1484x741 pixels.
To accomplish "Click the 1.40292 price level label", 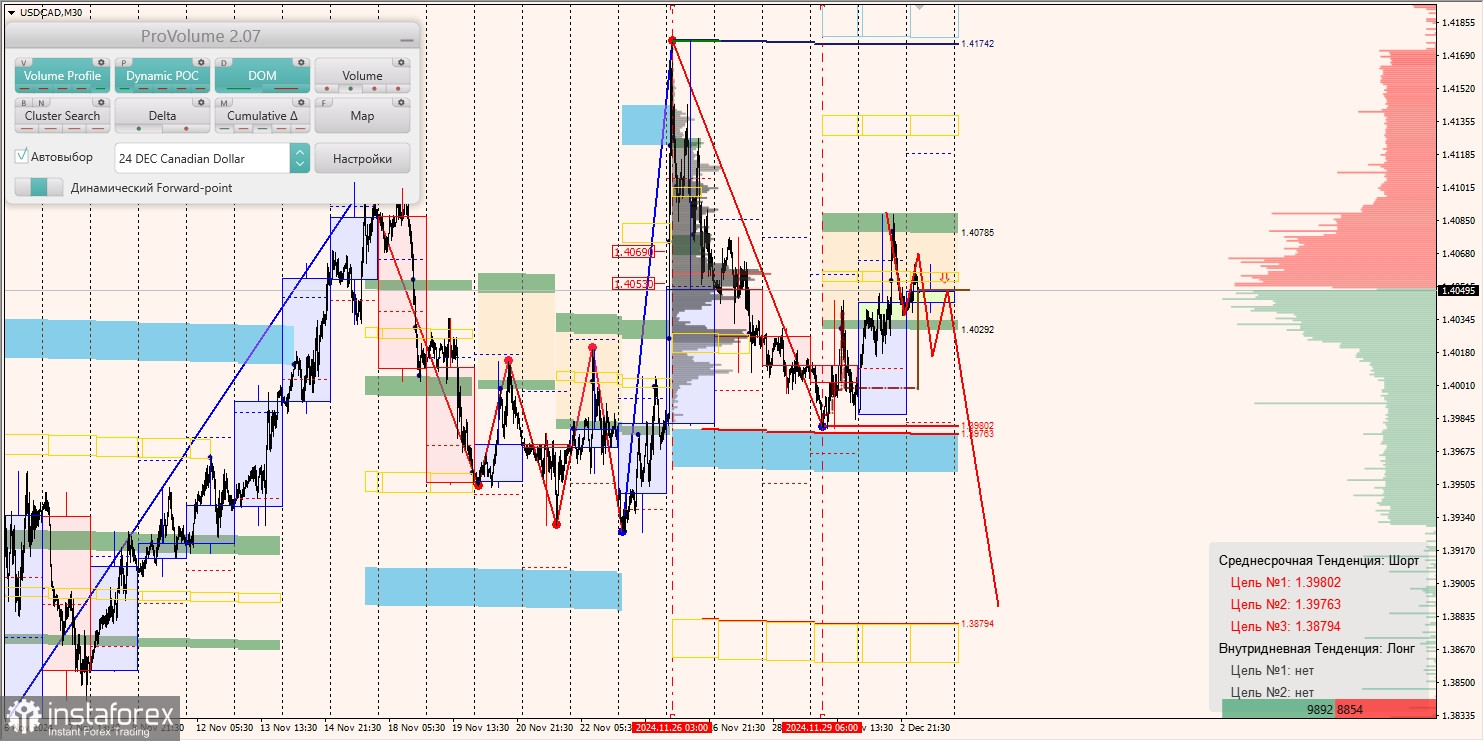I will tap(977, 329).
